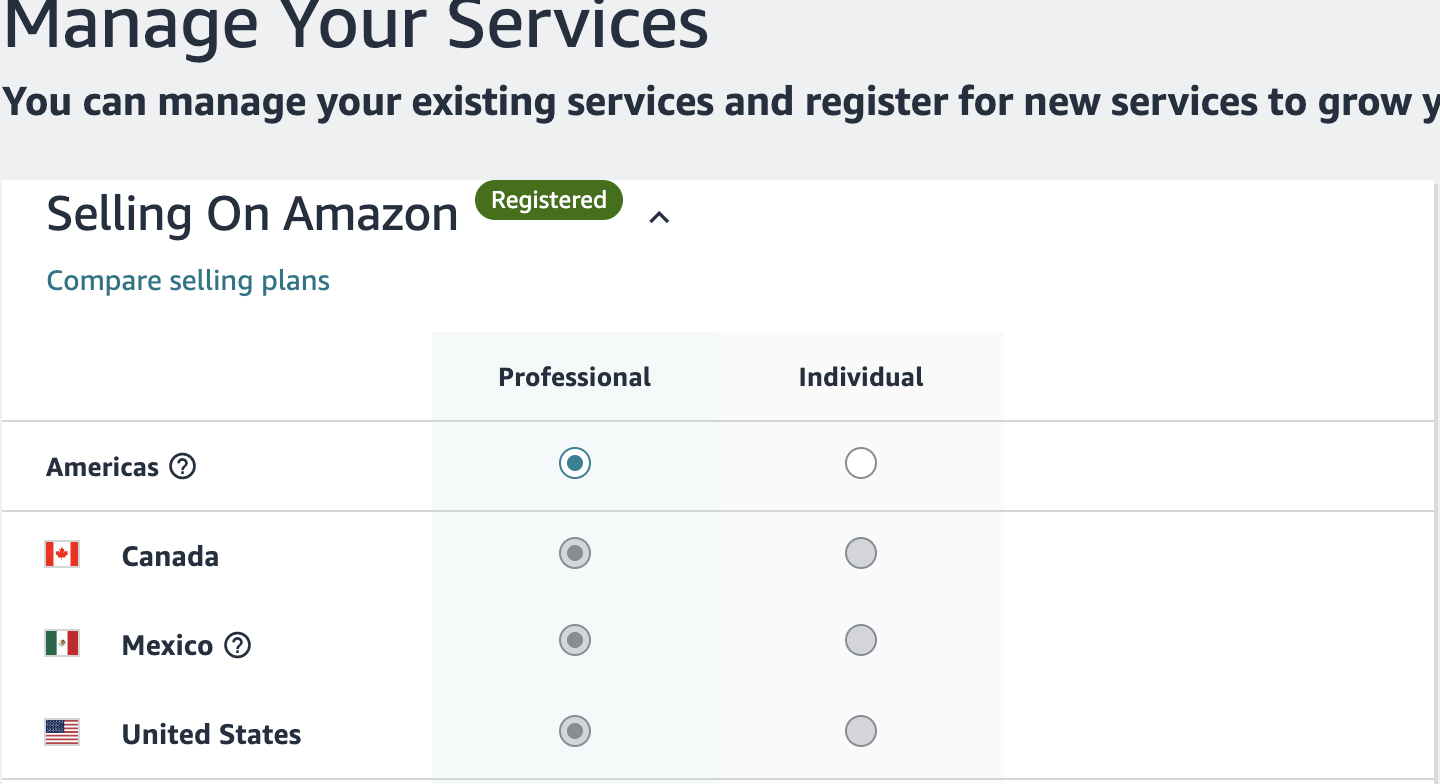Click the Professional column header

point(574,377)
